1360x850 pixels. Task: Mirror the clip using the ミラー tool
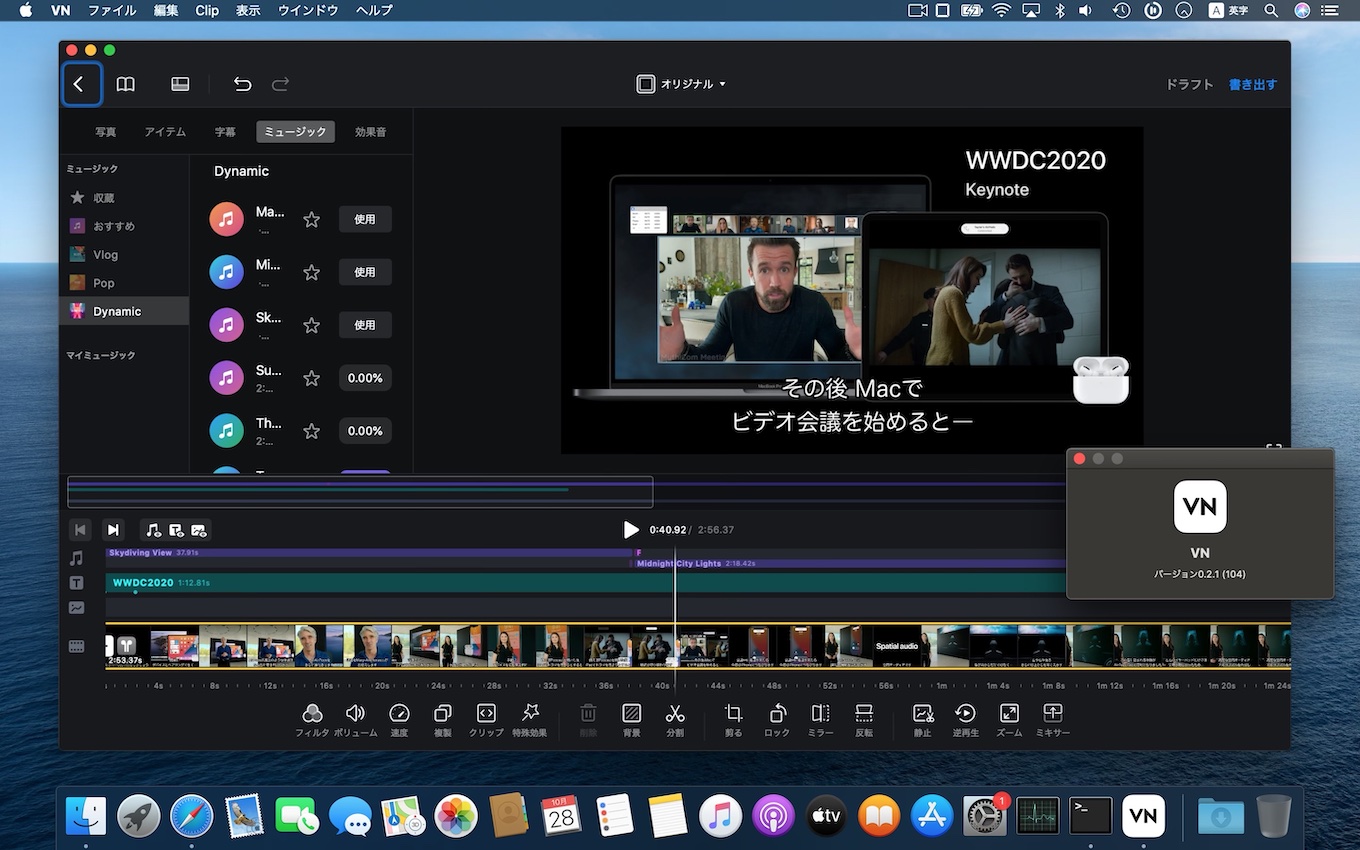coord(820,718)
